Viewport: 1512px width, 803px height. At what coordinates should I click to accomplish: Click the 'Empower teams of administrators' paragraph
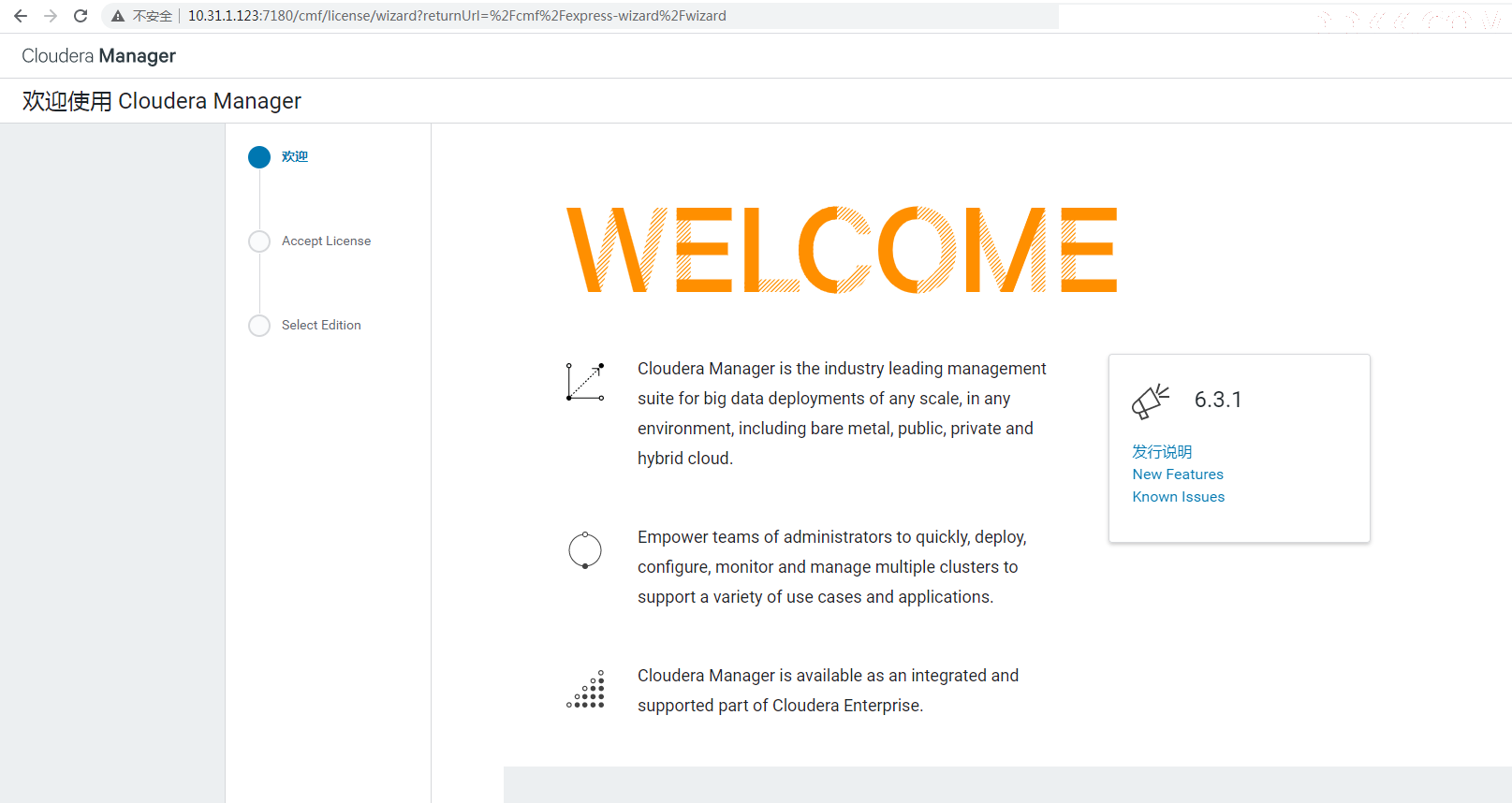click(x=832, y=567)
